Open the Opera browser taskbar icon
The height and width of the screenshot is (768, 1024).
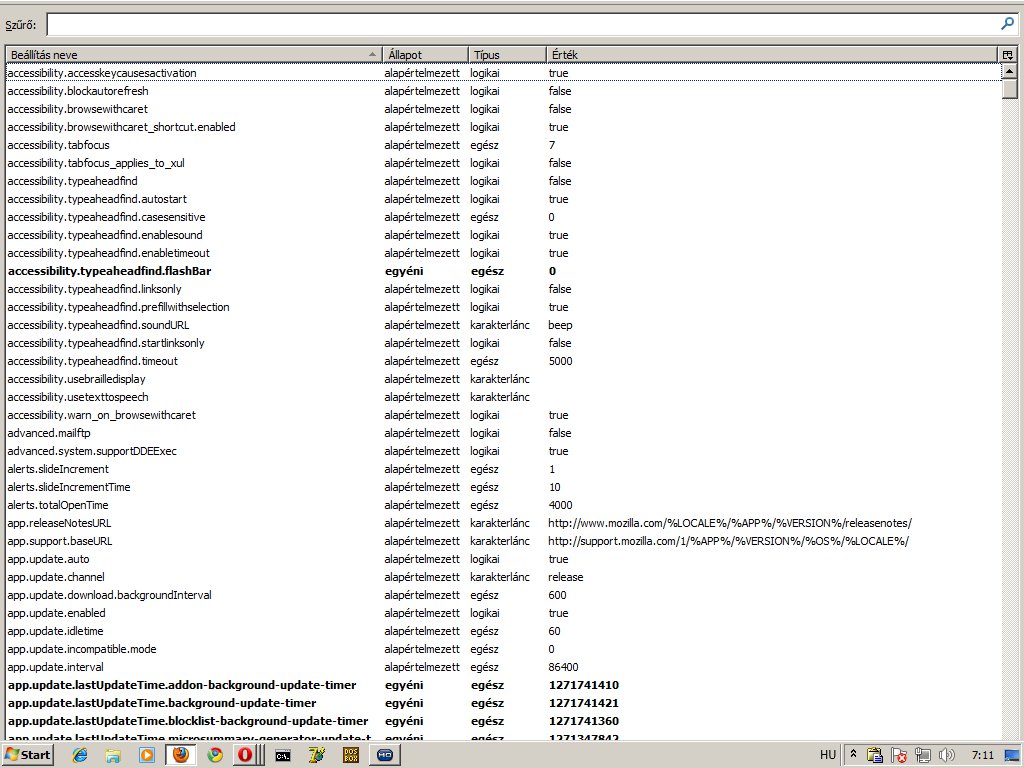(245, 755)
